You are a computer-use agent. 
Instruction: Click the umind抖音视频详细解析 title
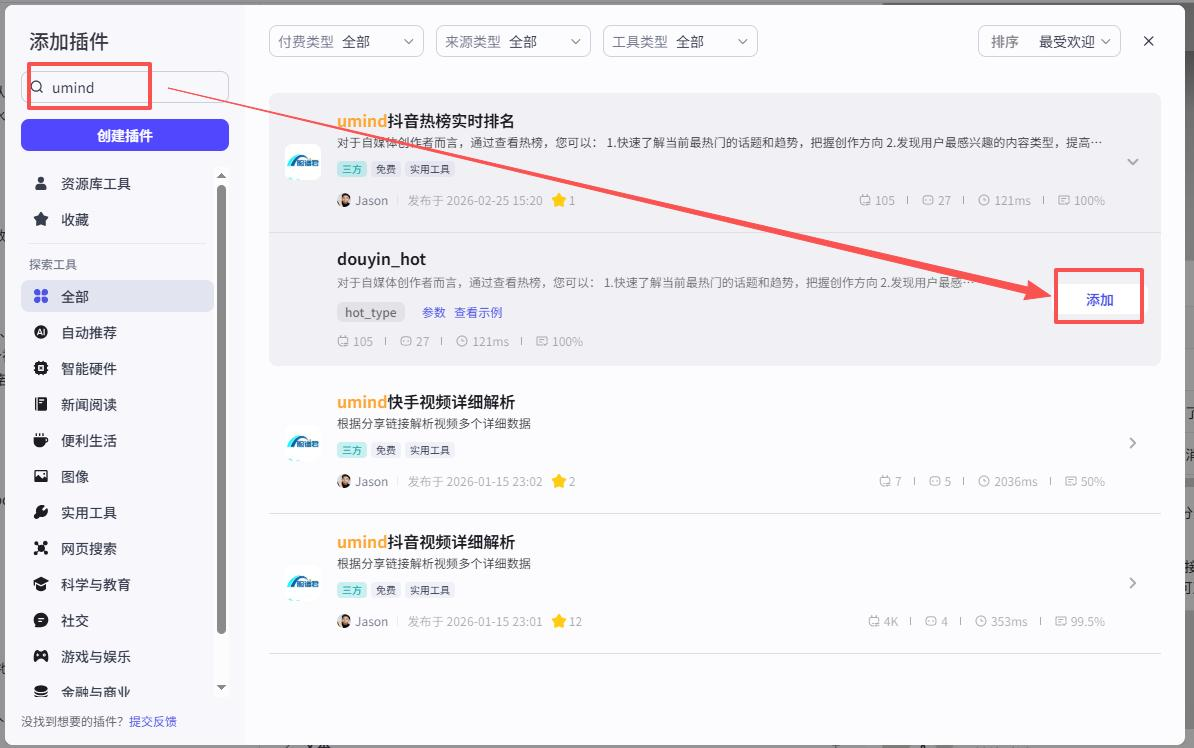(x=426, y=542)
